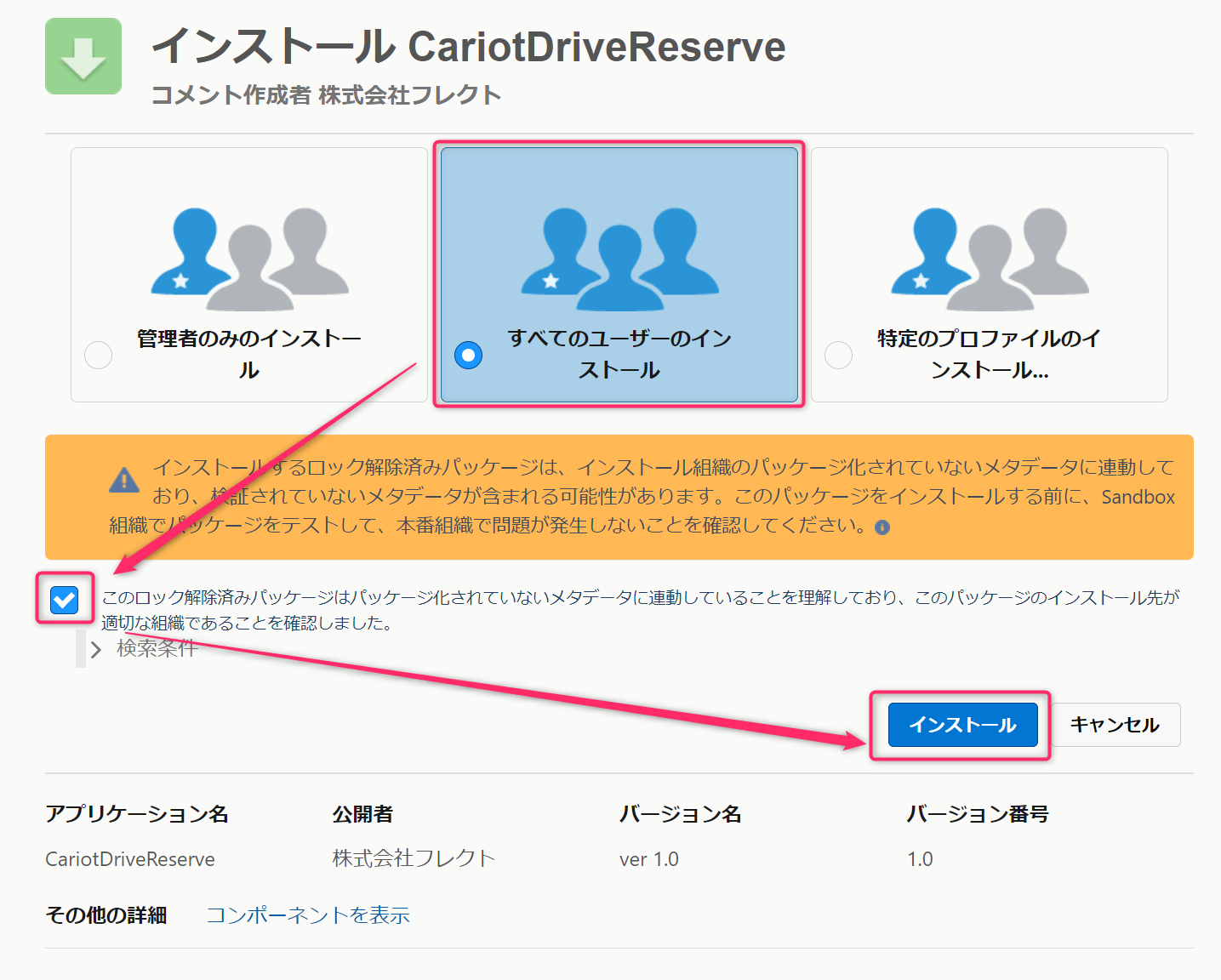The height and width of the screenshot is (980, 1221).
Task: Open the コンポーネントを表示 link
Action: pyautogui.click(x=308, y=915)
